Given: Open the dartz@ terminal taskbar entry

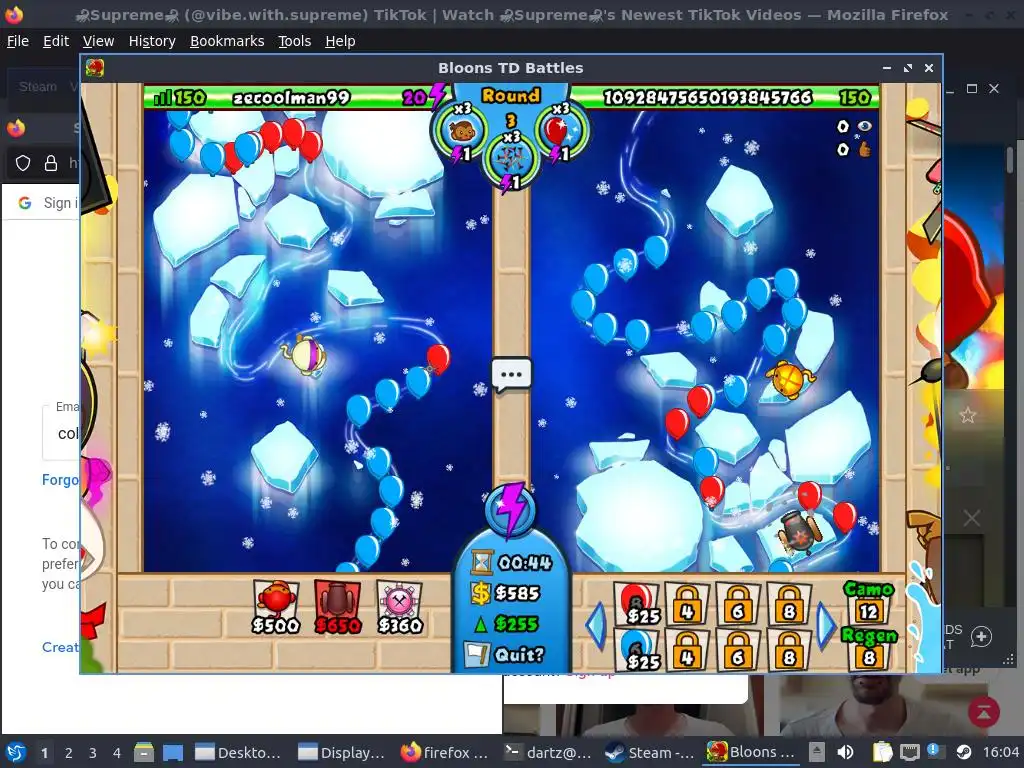Looking at the screenshot, I should [x=547, y=752].
